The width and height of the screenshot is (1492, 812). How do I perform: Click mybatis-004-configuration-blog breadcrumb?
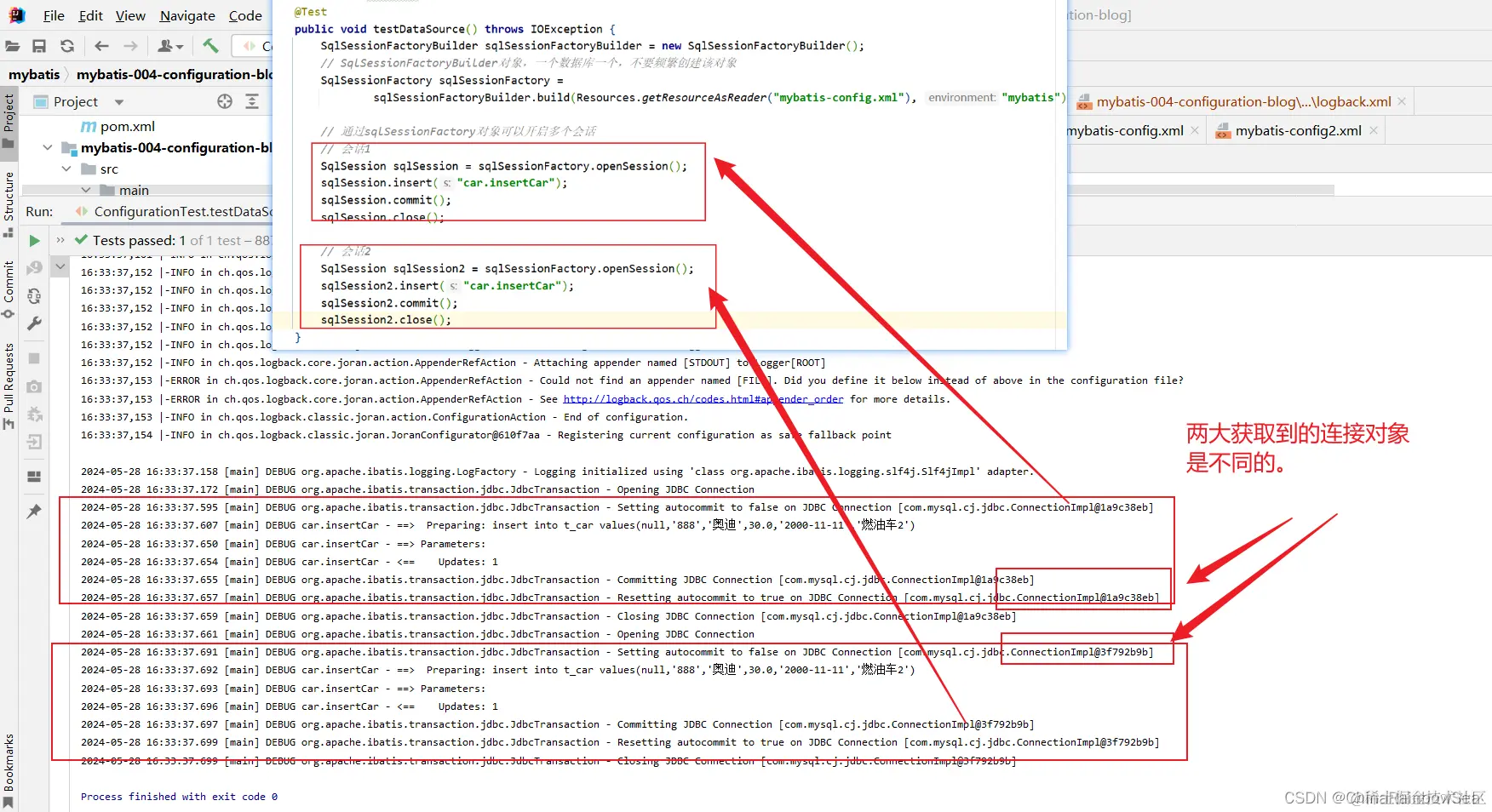pyautogui.click(x=175, y=74)
